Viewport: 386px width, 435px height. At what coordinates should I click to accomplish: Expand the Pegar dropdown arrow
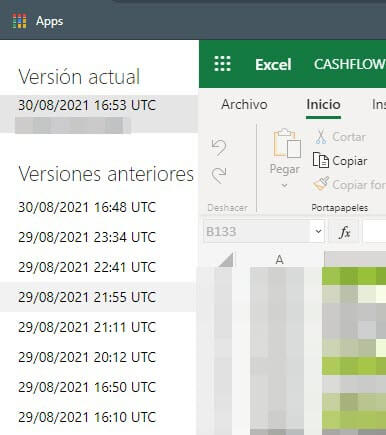coord(284,185)
